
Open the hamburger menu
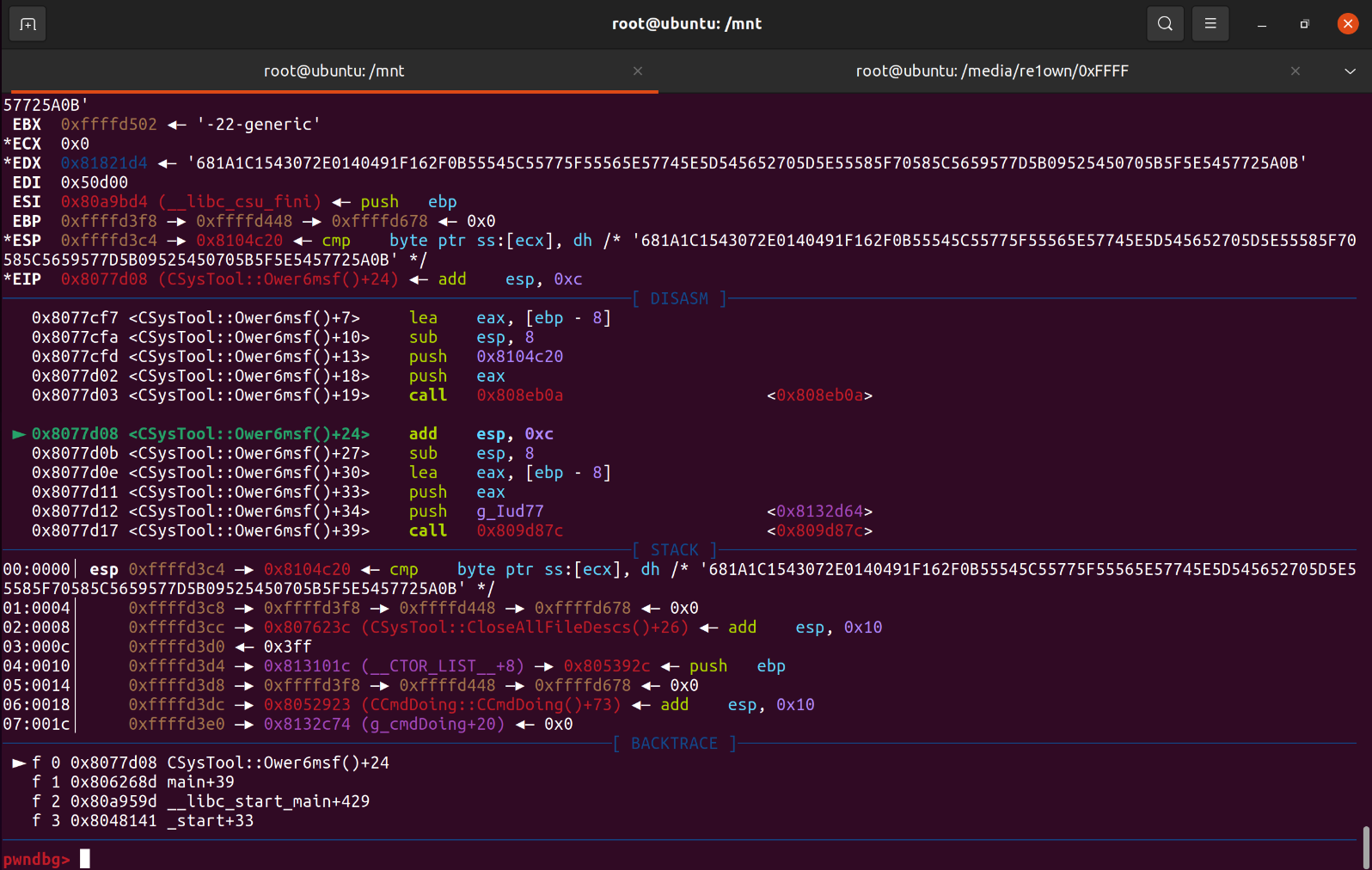[x=1210, y=24]
